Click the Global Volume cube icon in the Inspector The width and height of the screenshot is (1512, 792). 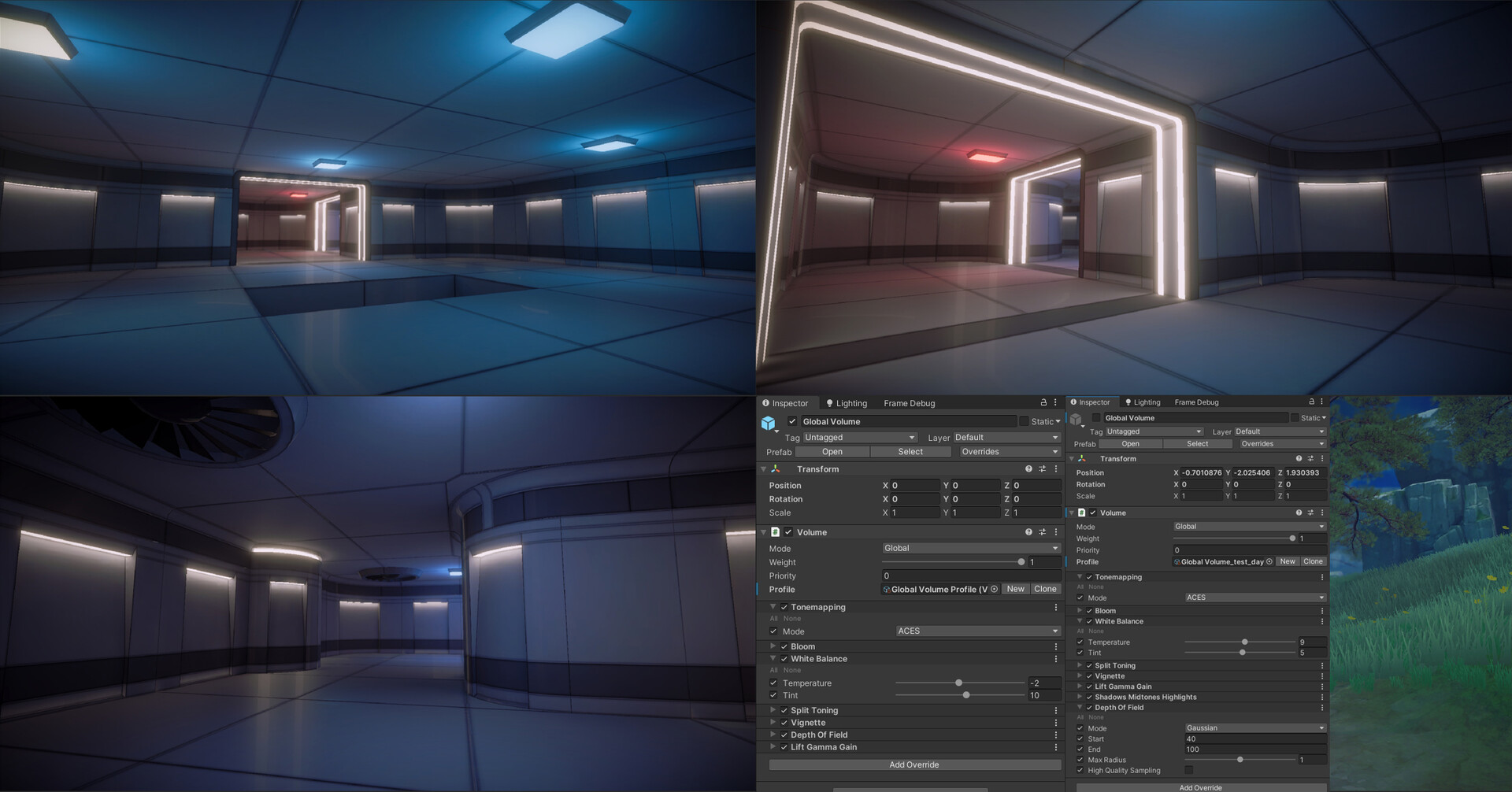pyautogui.click(x=769, y=422)
